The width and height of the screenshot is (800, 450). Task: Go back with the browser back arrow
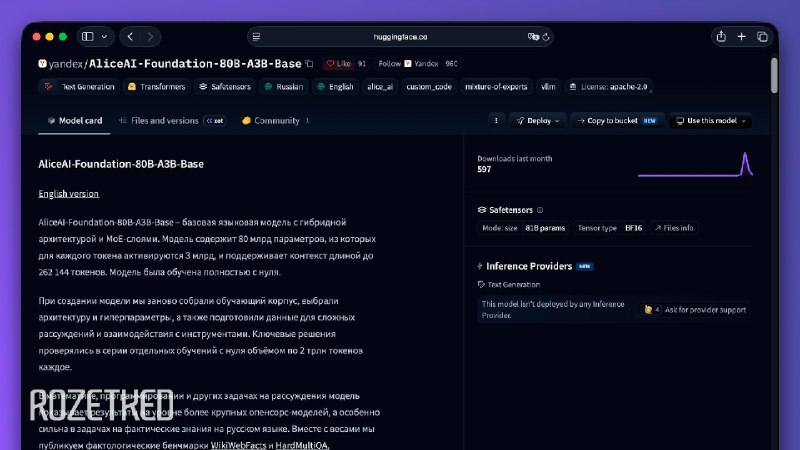[x=130, y=37]
